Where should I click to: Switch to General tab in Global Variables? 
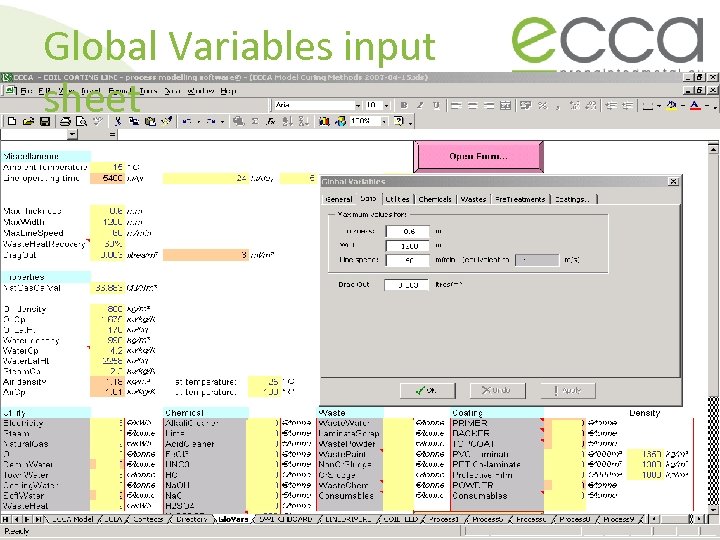point(338,199)
